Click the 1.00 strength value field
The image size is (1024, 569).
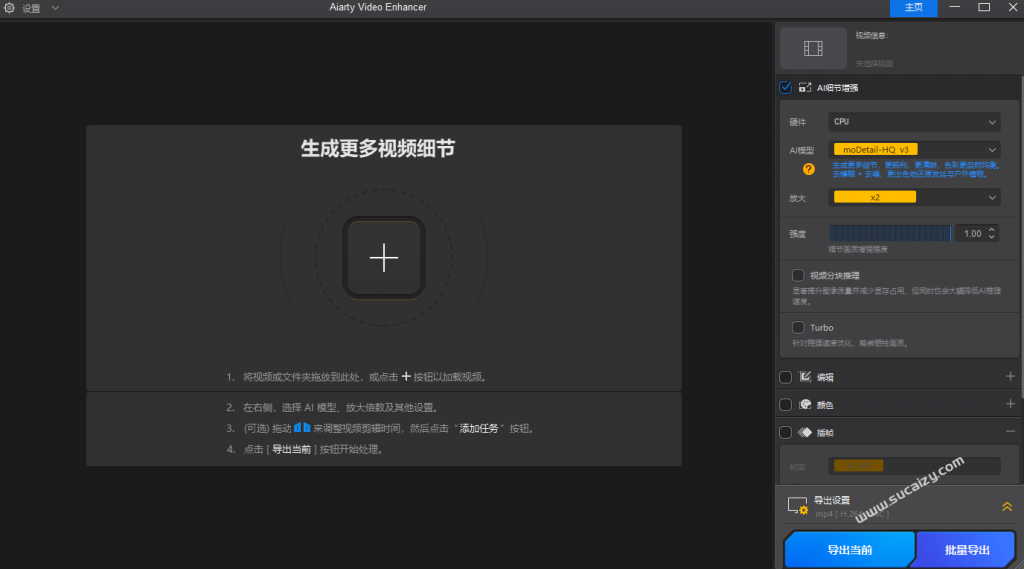[970, 233]
